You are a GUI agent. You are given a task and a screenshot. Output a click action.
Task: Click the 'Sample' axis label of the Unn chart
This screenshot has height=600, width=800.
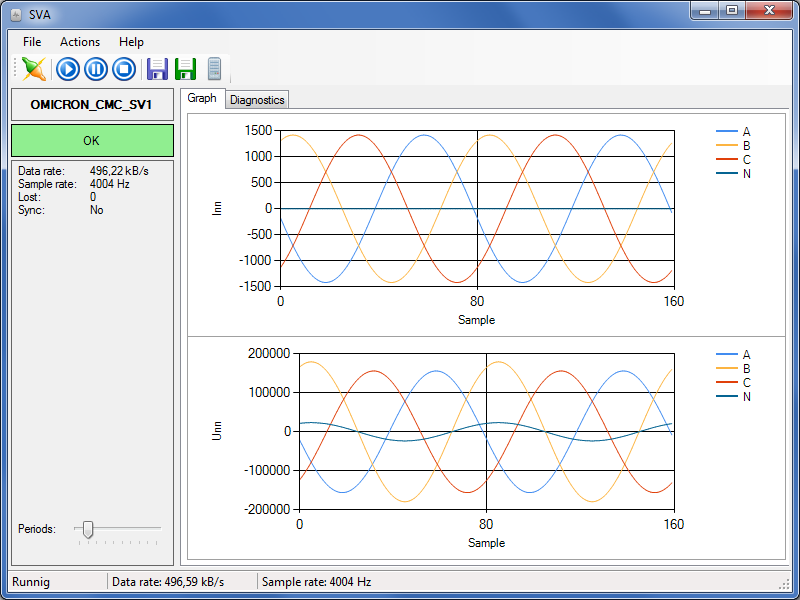486,543
